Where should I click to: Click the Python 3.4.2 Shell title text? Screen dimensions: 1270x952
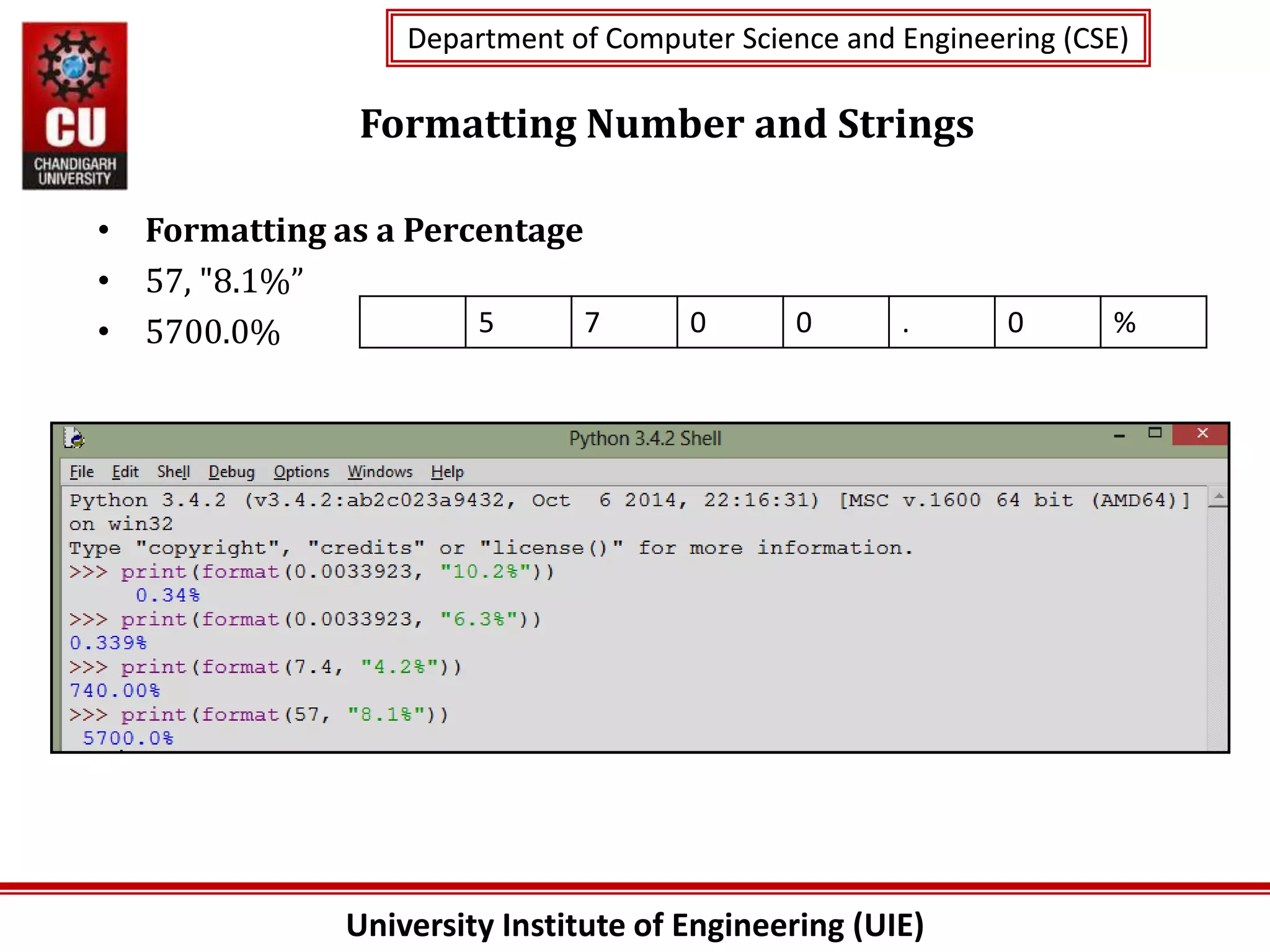coord(645,438)
